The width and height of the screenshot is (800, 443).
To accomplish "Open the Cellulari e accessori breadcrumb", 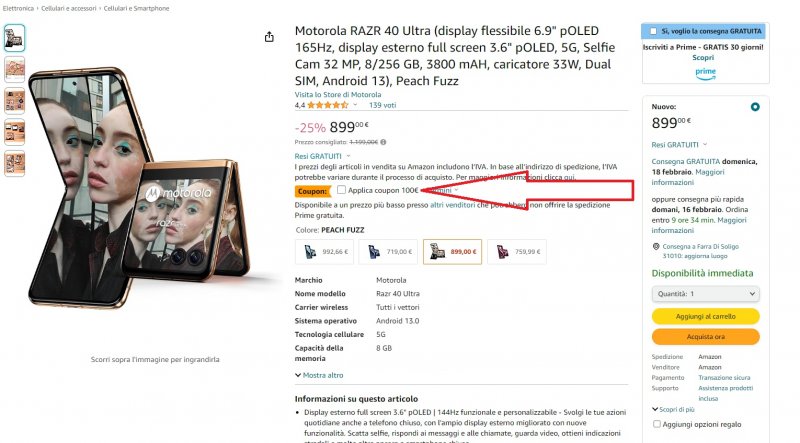I will pos(69,8).
